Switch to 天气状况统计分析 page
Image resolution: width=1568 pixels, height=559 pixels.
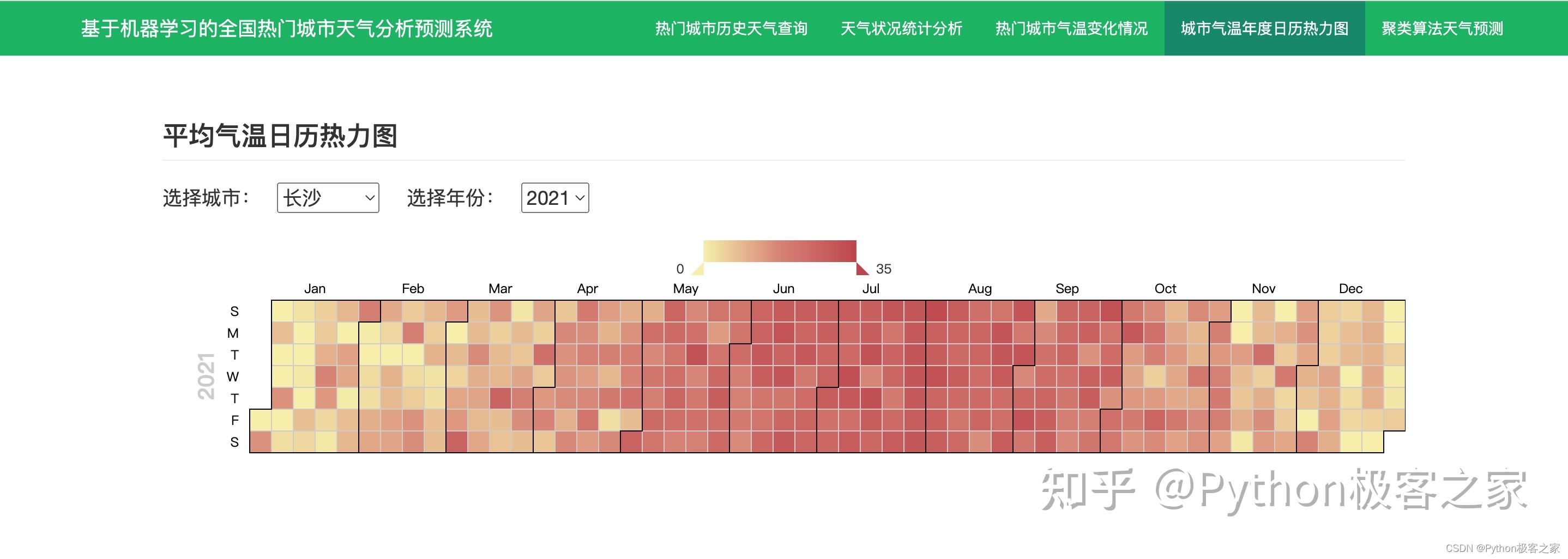coord(901,28)
